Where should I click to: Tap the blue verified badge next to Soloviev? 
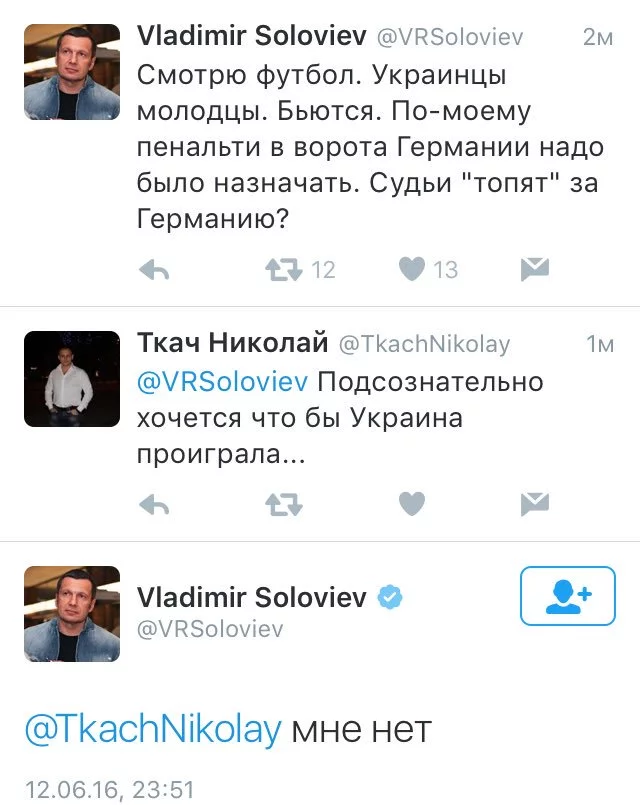(391, 597)
